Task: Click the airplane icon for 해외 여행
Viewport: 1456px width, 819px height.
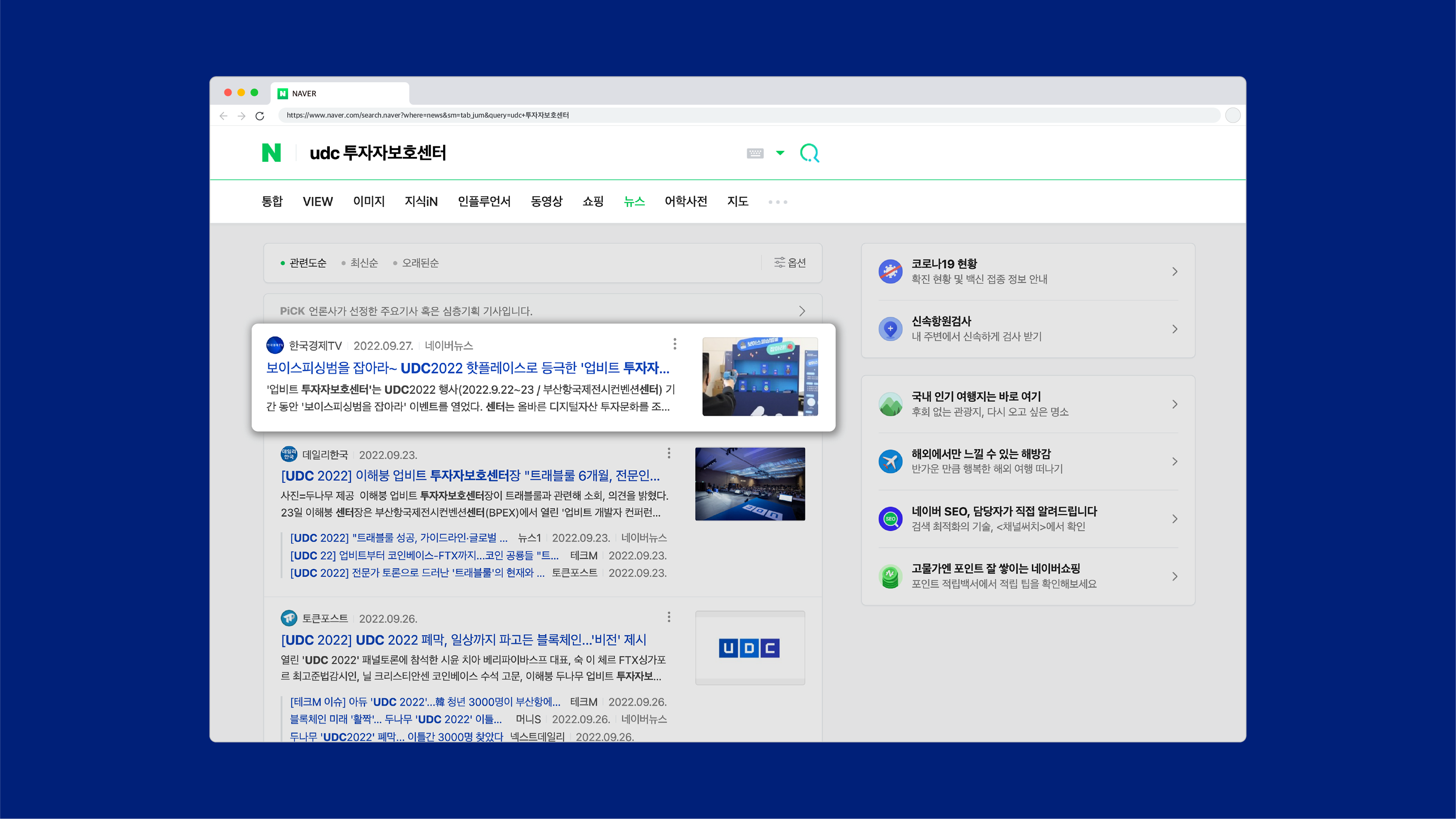Action: (x=891, y=461)
